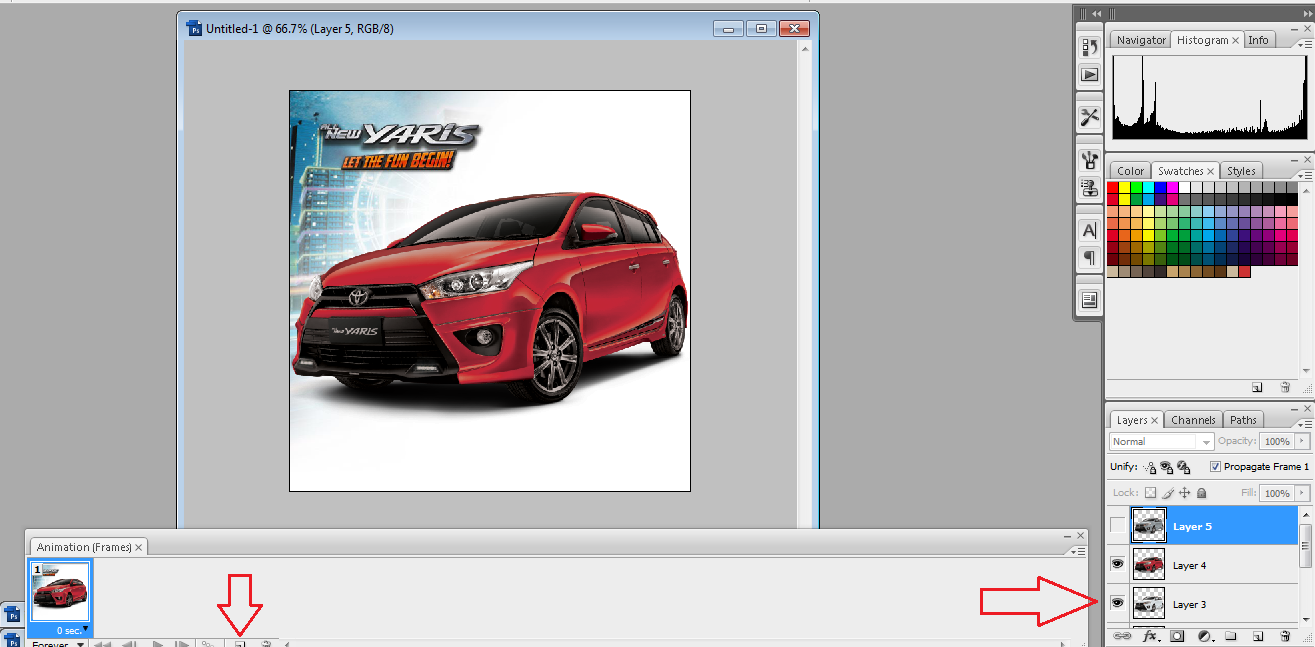The image size is (1315, 647).
Task: Select the first animation frame button
Action: pos(102,644)
